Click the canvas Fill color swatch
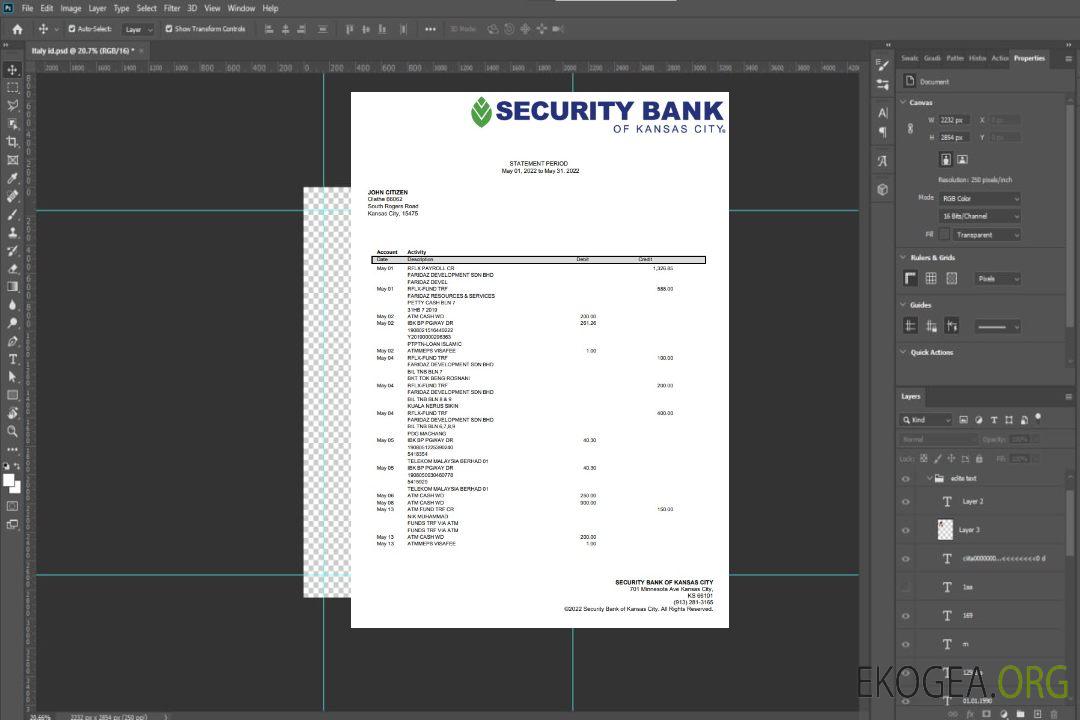The height and width of the screenshot is (720, 1080). pyautogui.click(x=944, y=235)
